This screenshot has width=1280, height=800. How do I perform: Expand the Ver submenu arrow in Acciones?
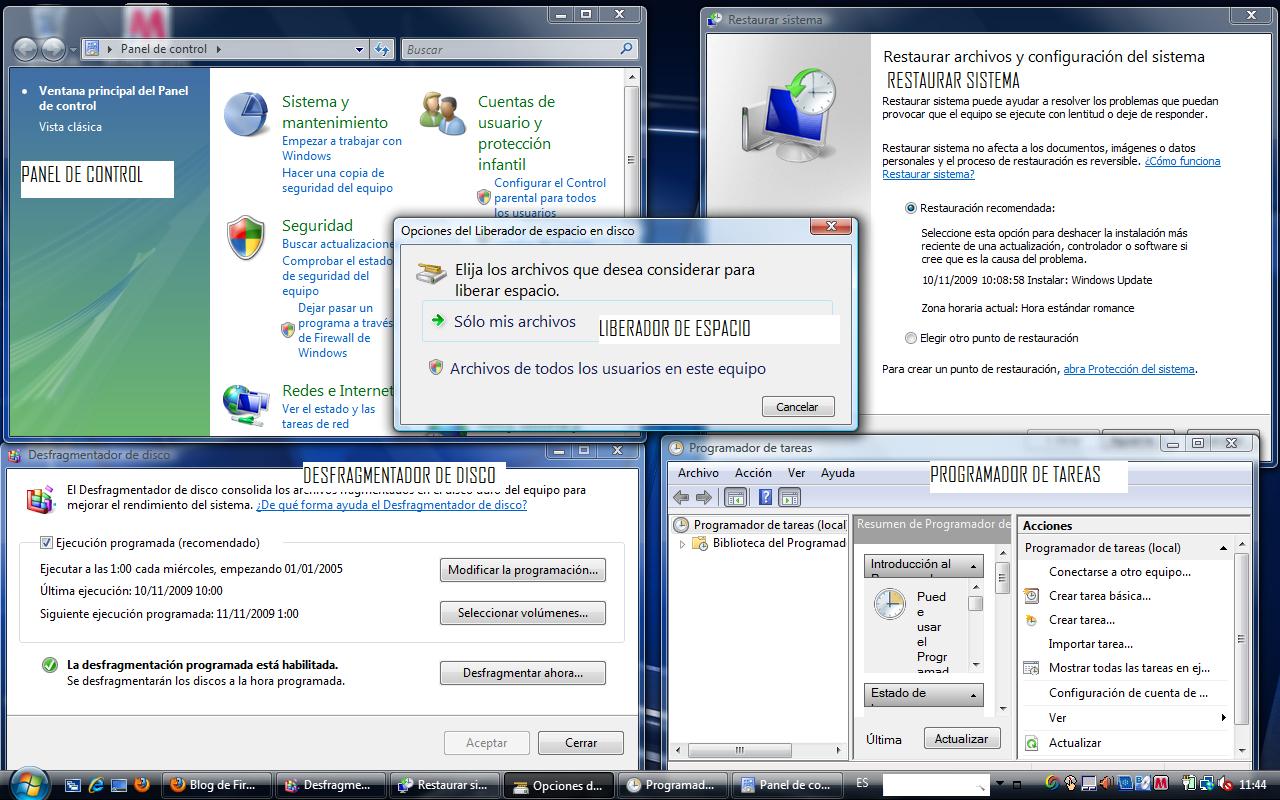[1223, 718]
